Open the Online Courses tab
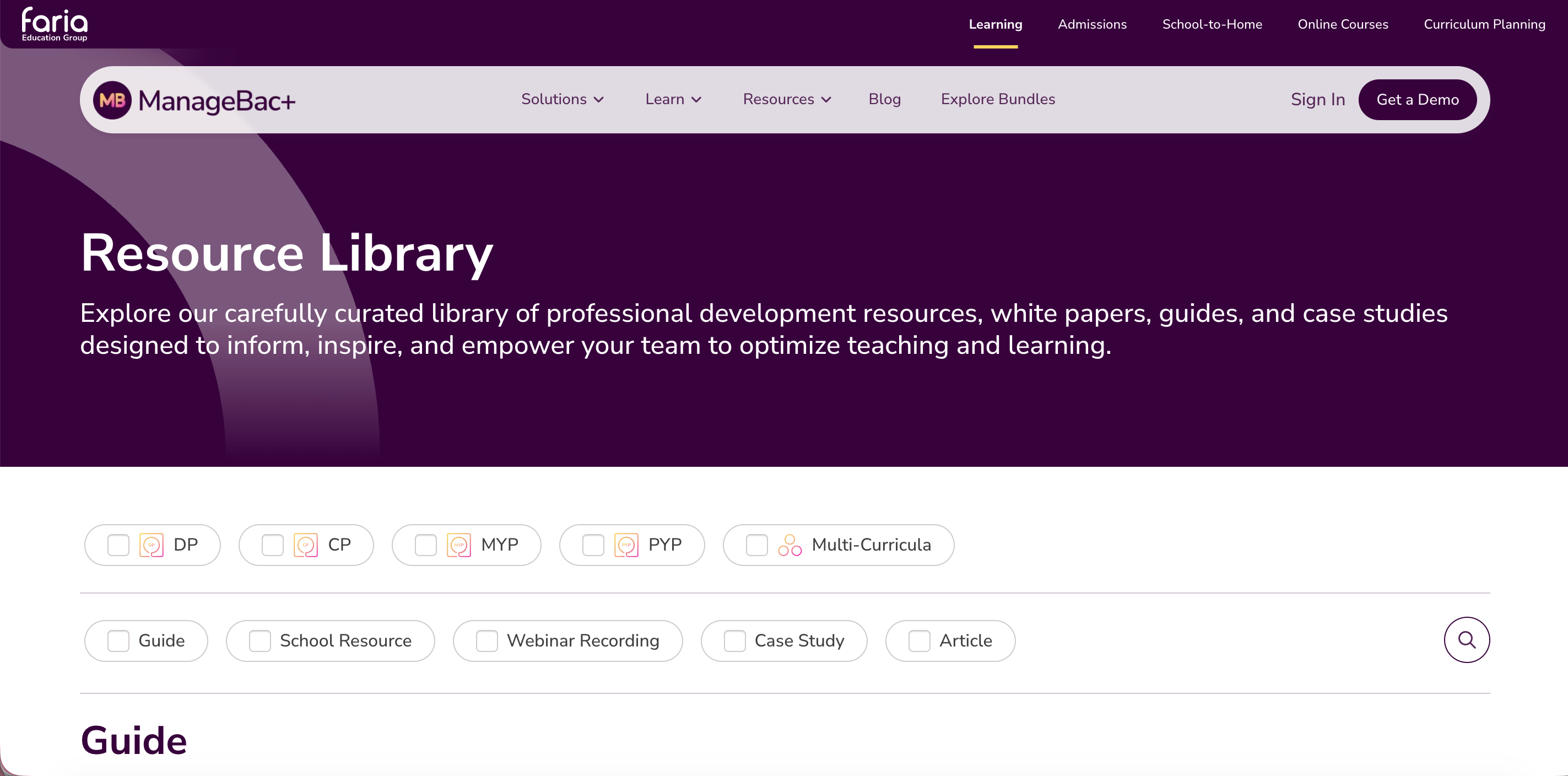 [1342, 24]
